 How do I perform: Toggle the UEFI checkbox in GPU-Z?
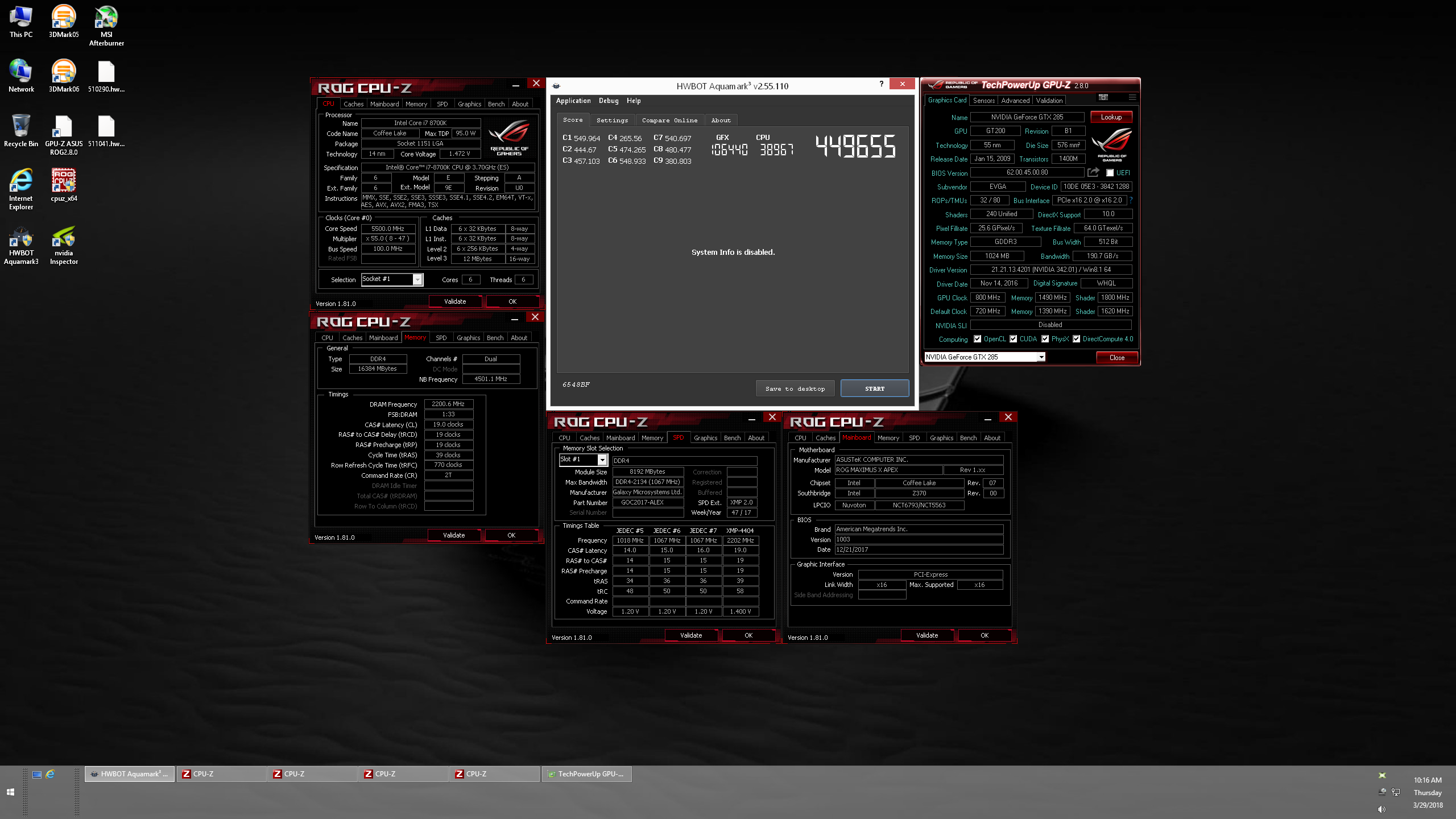coord(1110,173)
